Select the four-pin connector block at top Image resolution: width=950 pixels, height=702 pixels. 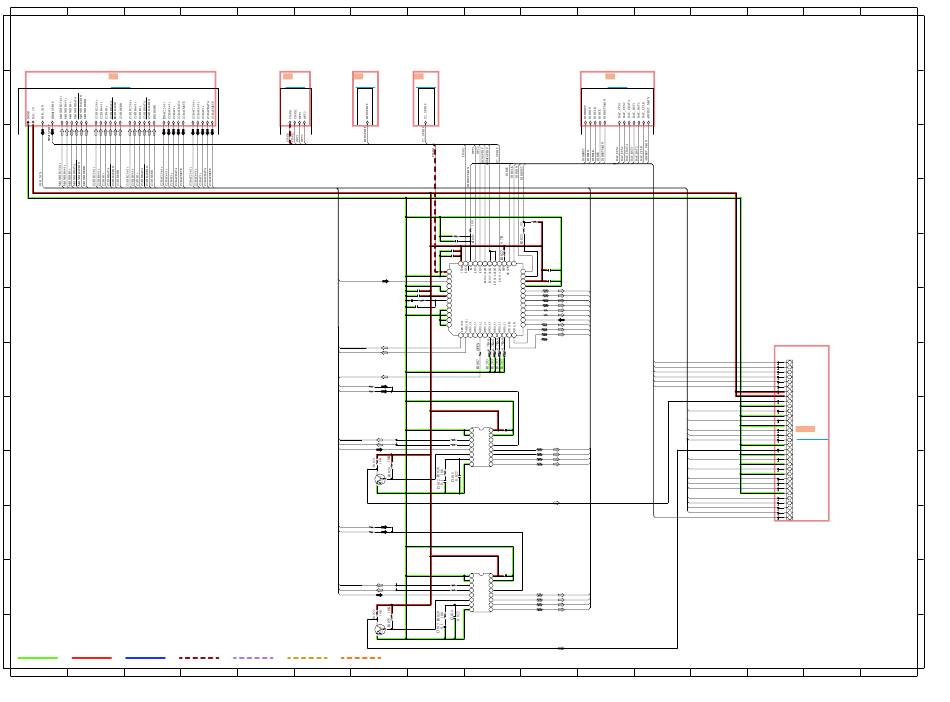click(295, 99)
